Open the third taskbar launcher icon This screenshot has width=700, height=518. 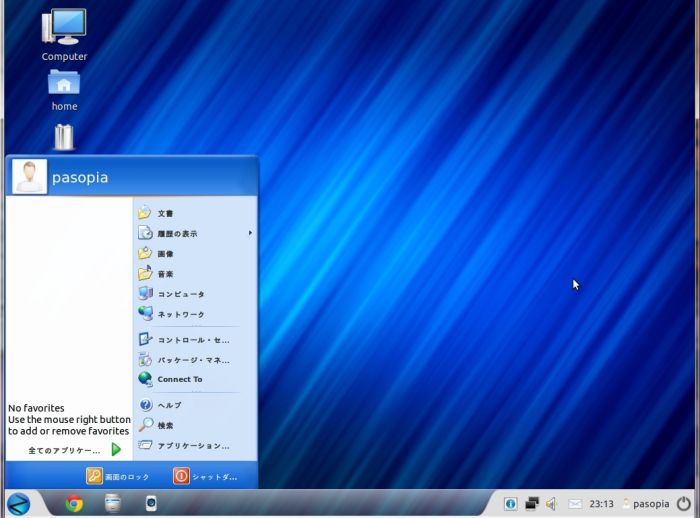(x=151, y=503)
